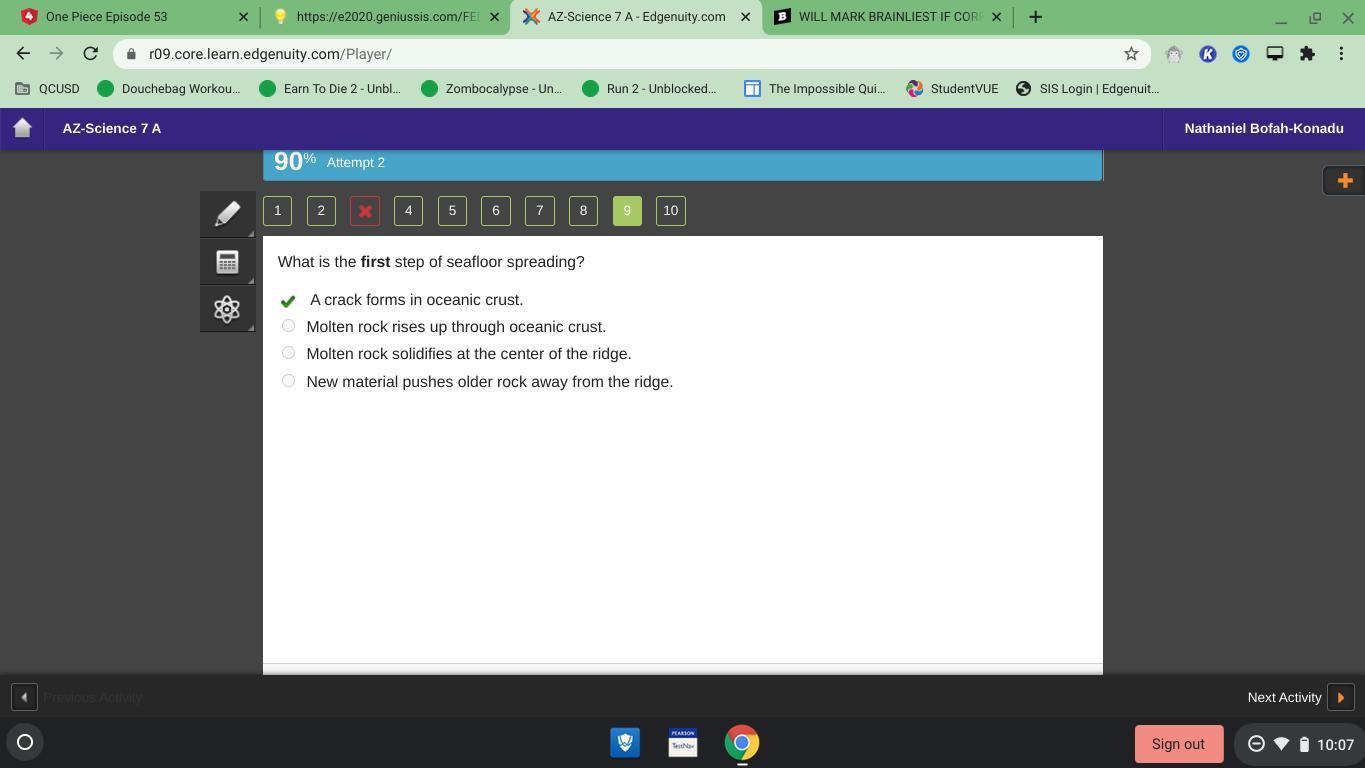The width and height of the screenshot is (1365, 768).
Task: Click the orange plus expand button
Action: [x=1344, y=180]
